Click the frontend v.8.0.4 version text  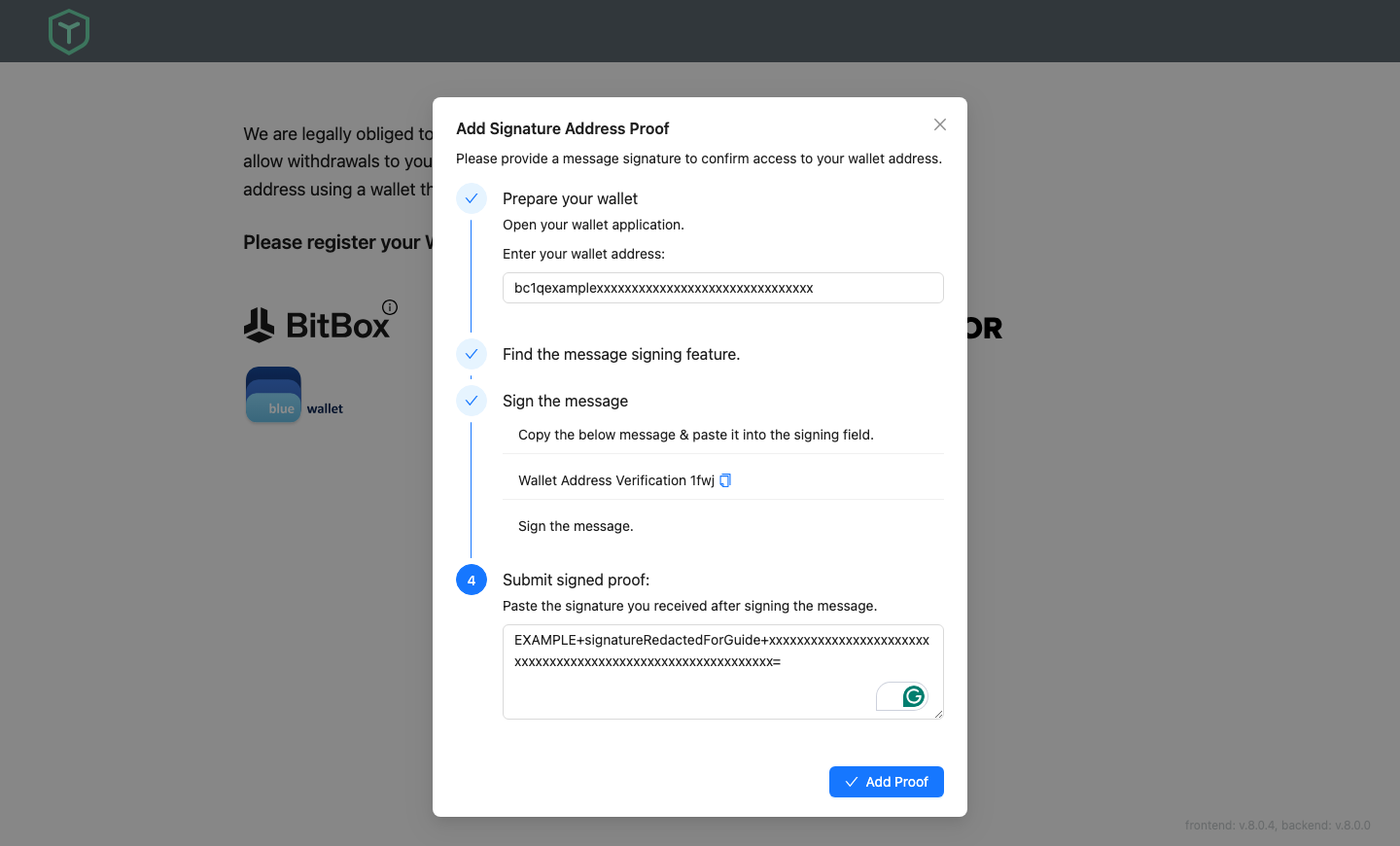(x=1230, y=826)
